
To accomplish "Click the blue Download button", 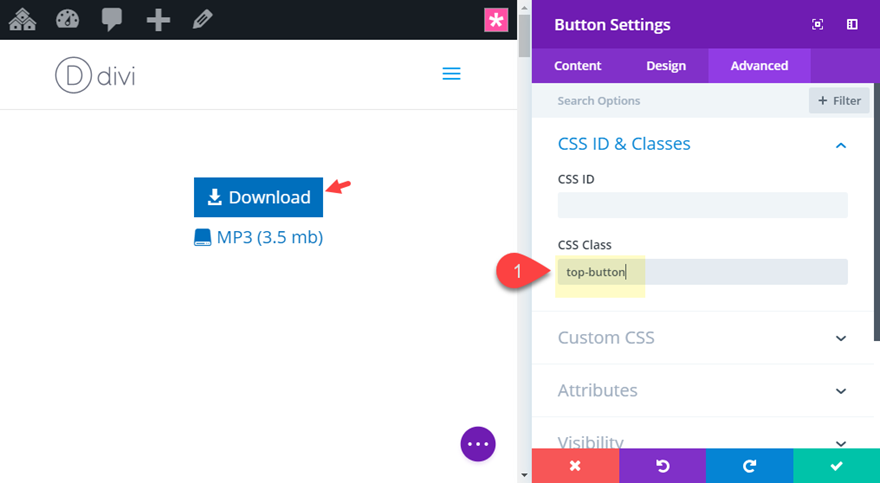I will (x=258, y=197).
